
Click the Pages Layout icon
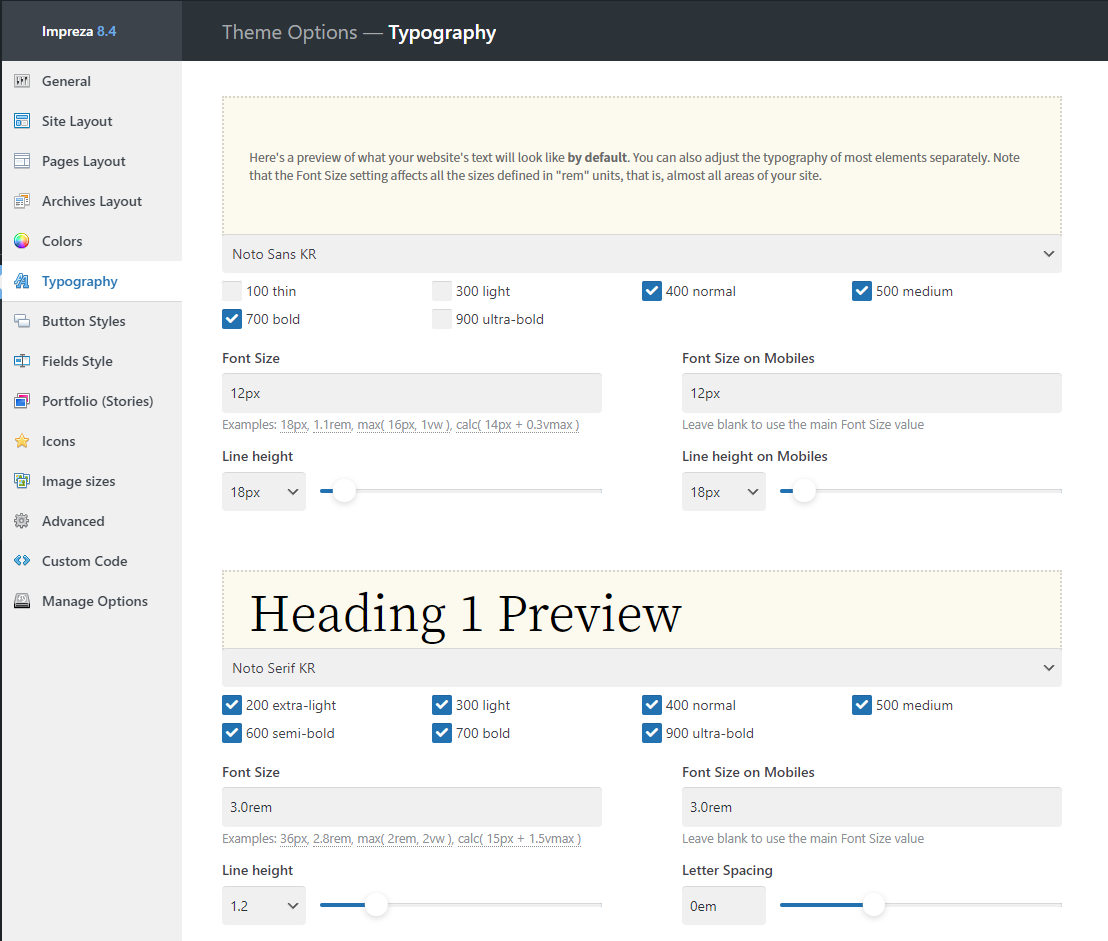(x=22, y=161)
